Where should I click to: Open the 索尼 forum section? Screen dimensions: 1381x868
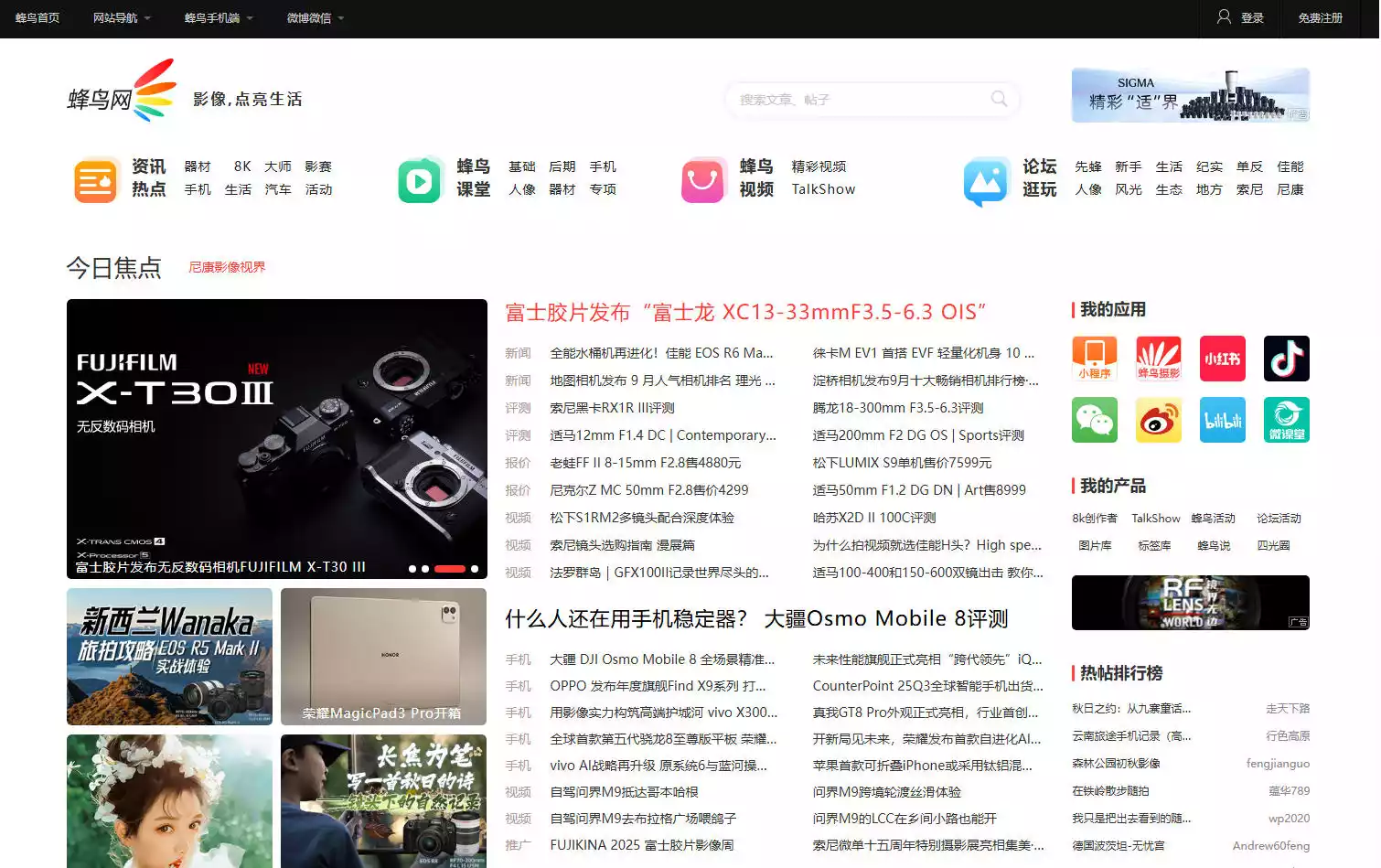[1249, 189]
